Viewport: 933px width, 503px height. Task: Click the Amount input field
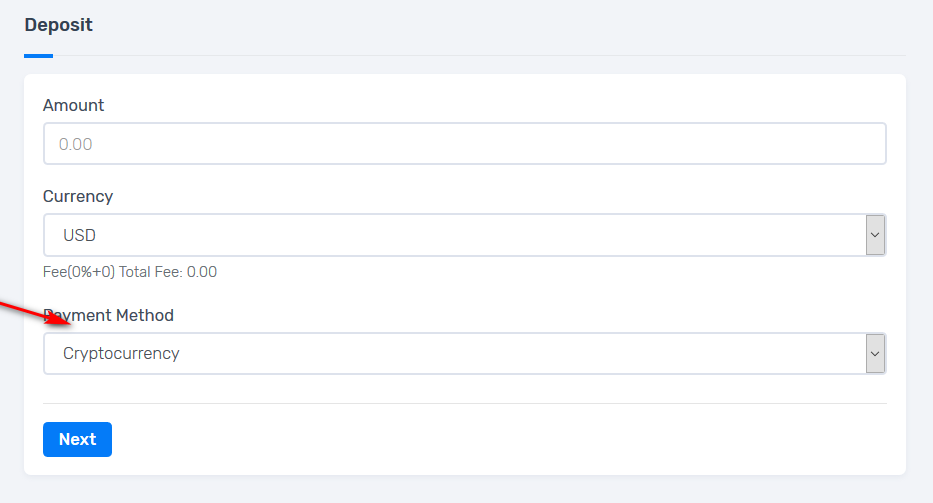click(x=464, y=144)
